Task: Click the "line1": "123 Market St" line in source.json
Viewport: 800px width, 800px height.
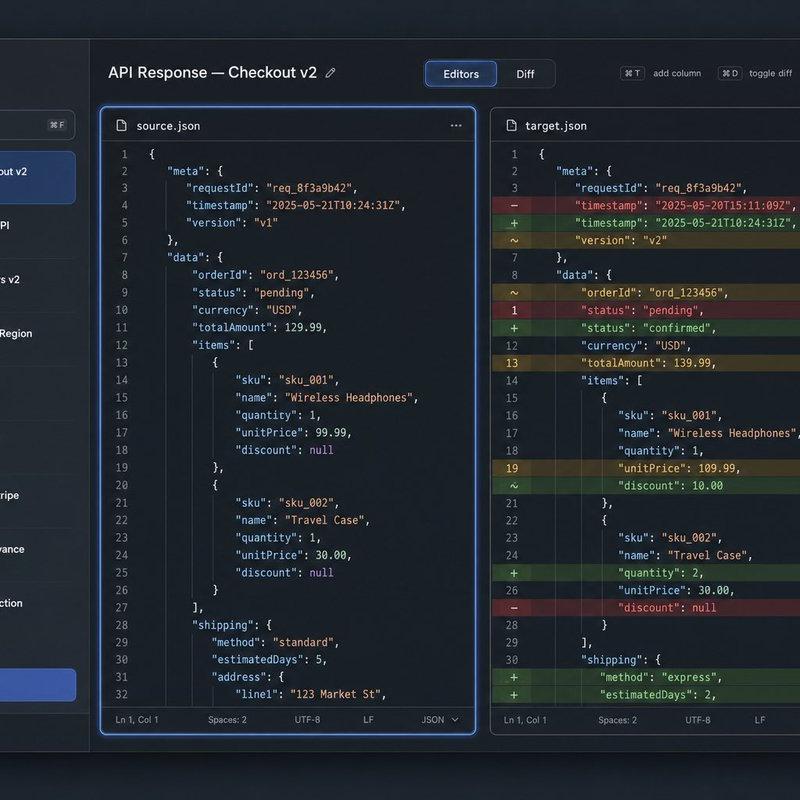Action: pos(311,694)
